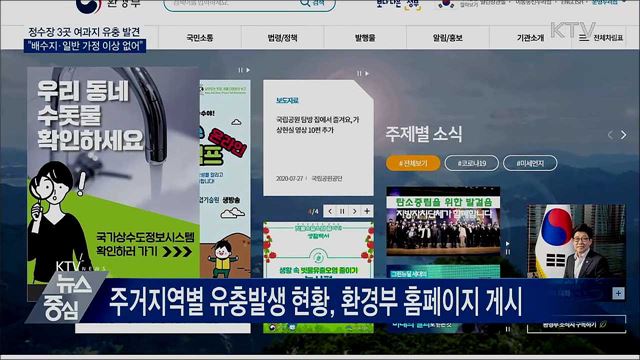Open the 발행물 menu
Viewport: 640px width, 360px height.
coord(365,38)
